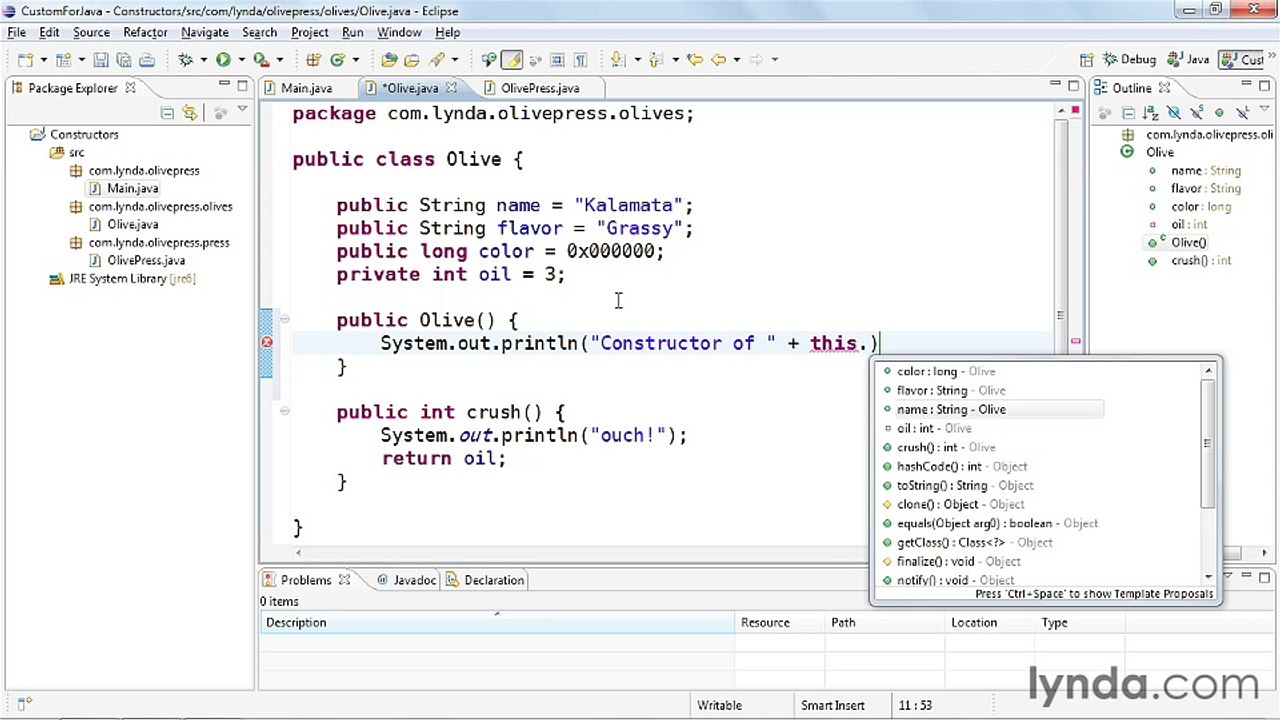This screenshot has width=1280, height=720.
Task: Run the program with green Run icon
Action: [x=223, y=60]
